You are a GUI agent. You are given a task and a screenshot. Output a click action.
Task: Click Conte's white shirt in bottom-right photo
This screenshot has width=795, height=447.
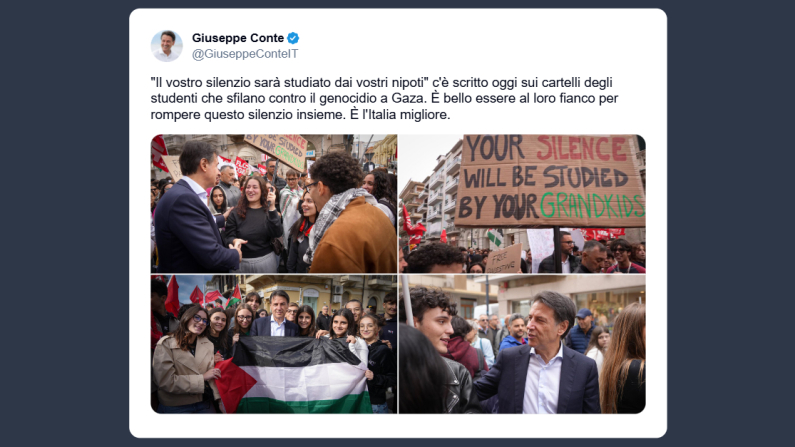[542, 385]
